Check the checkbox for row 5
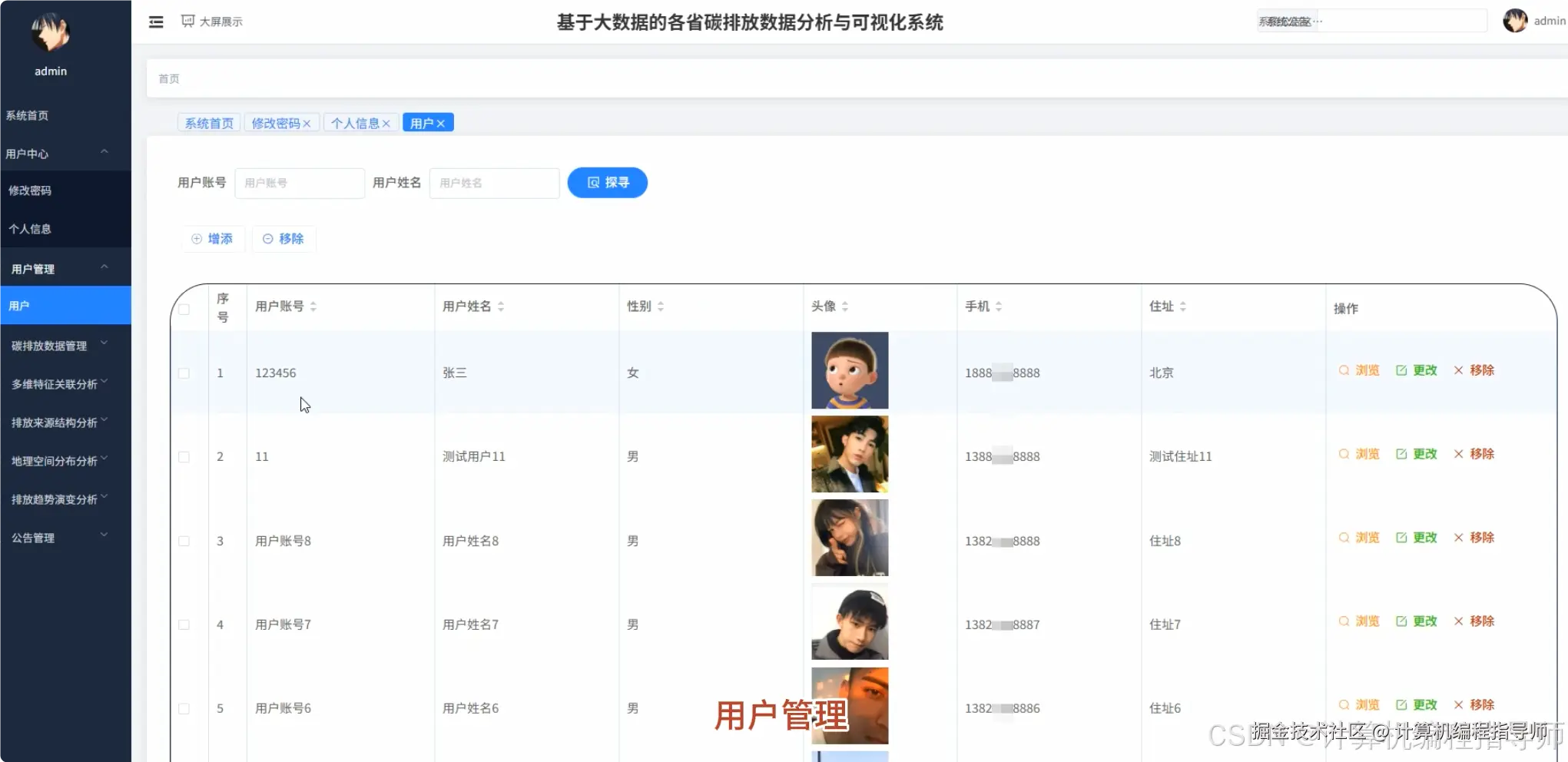The width and height of the screenshot is (1568, 762). point(184,708)
